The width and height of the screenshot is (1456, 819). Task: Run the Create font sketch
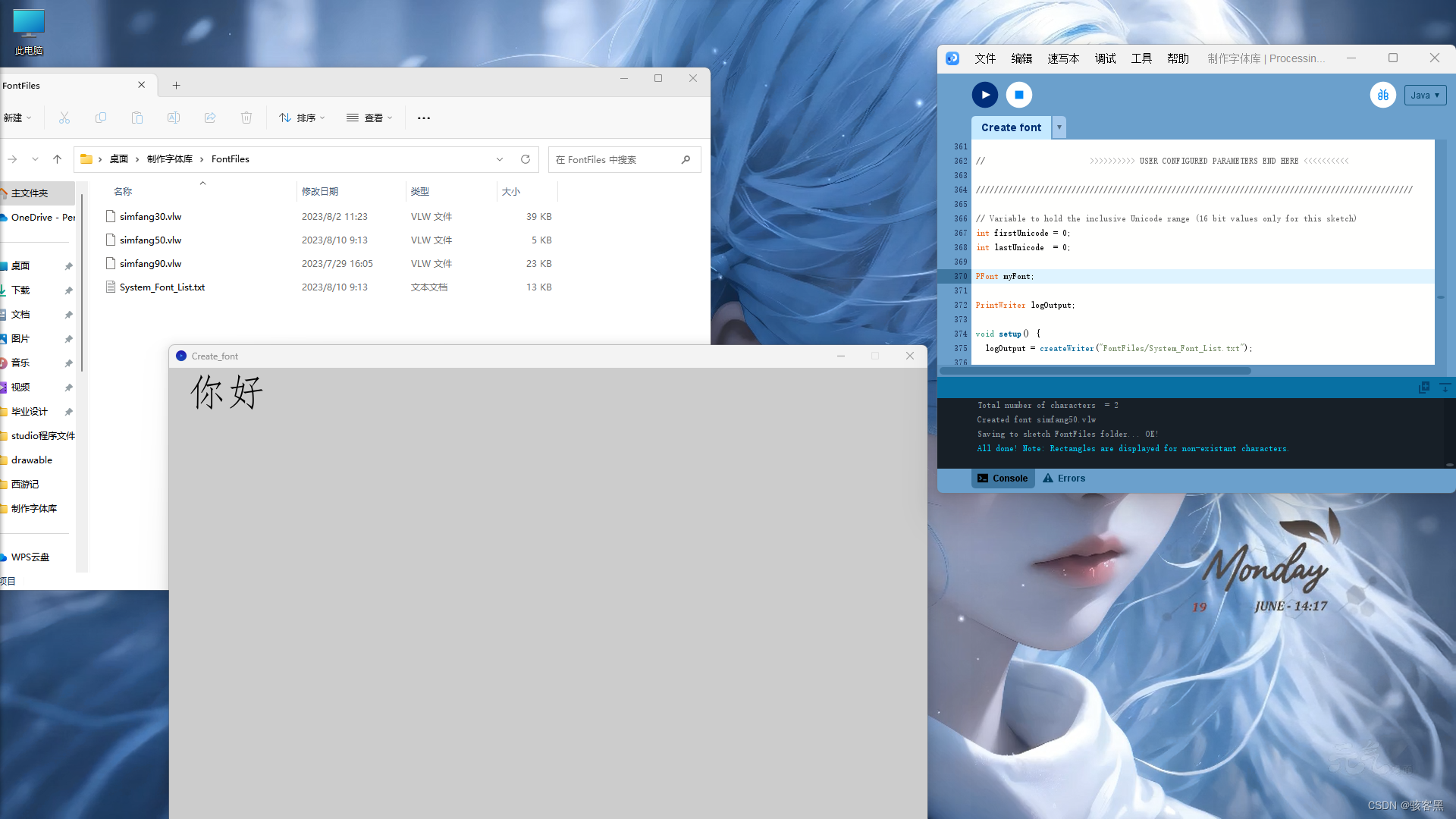coord(984,94)
